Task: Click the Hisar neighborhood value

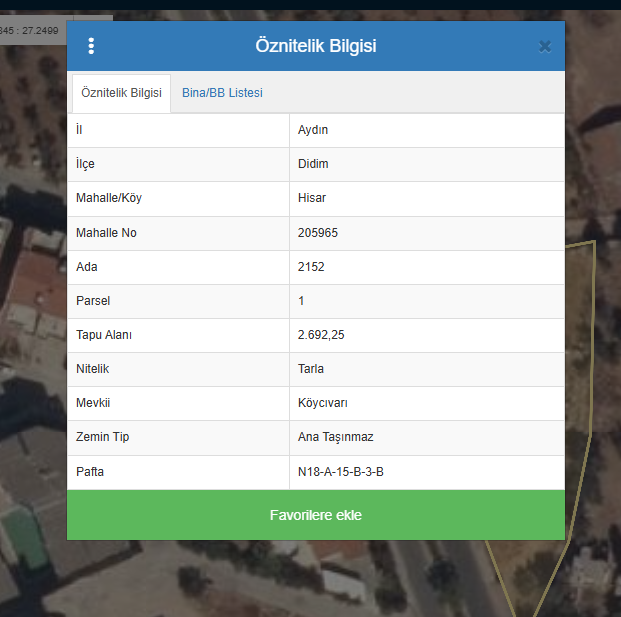Action: [312, 198]
